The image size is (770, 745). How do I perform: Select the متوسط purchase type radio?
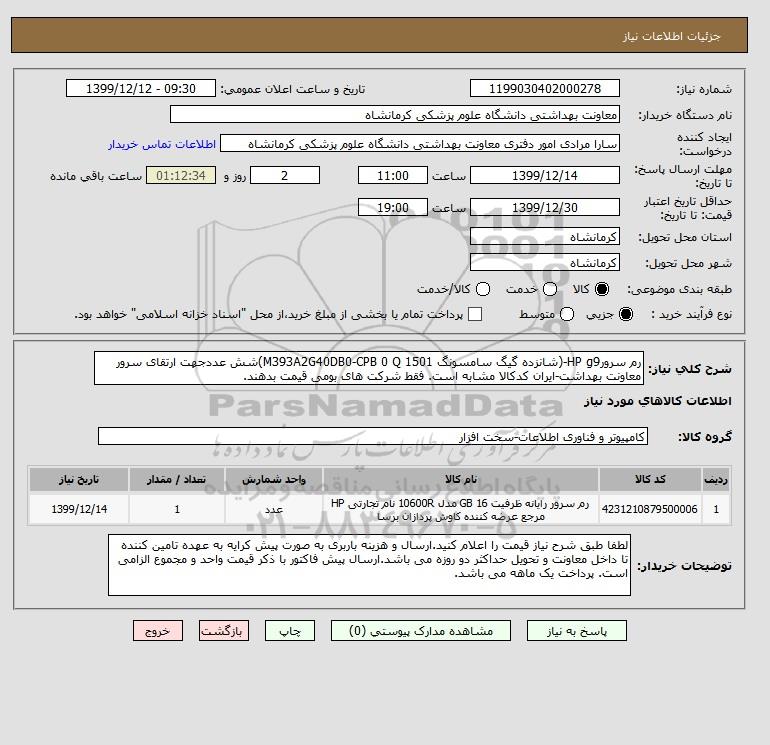click(567, 314)
